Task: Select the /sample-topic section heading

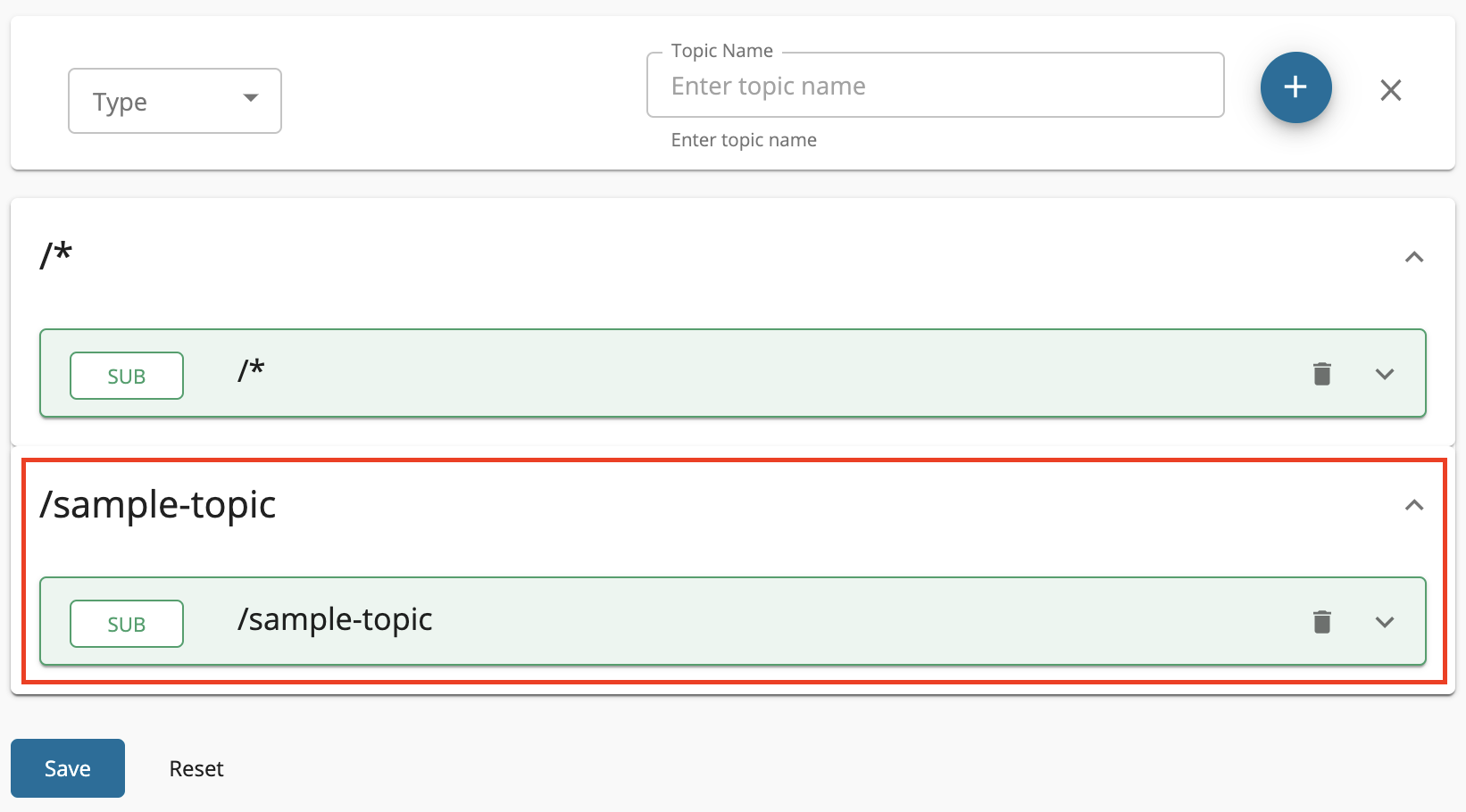Action: coord(159,504)
